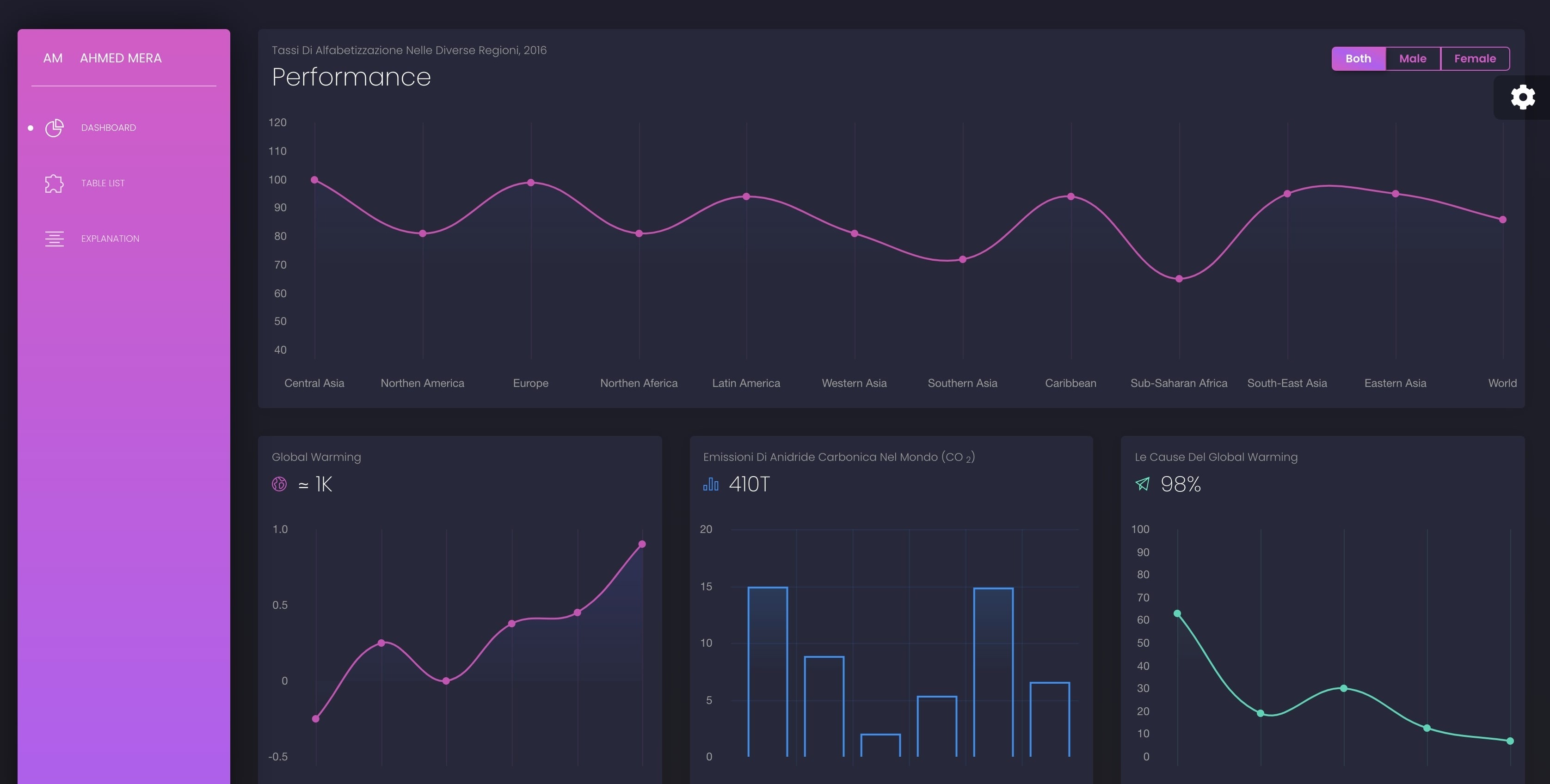This screenshot has height=784, width=1550.
Task: Click the first tall CO2 emissions bar
Action: click(x=768, y=672)
